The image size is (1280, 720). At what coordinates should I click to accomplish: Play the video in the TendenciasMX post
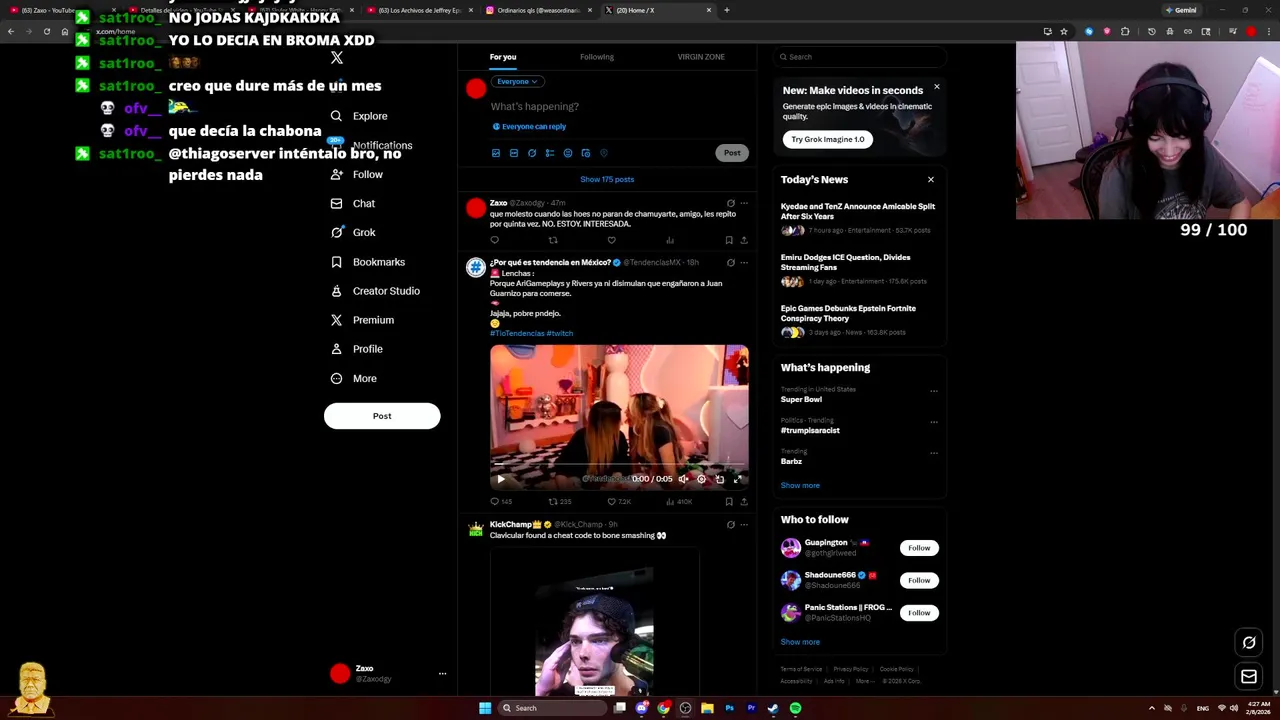(x=501, y=479)
